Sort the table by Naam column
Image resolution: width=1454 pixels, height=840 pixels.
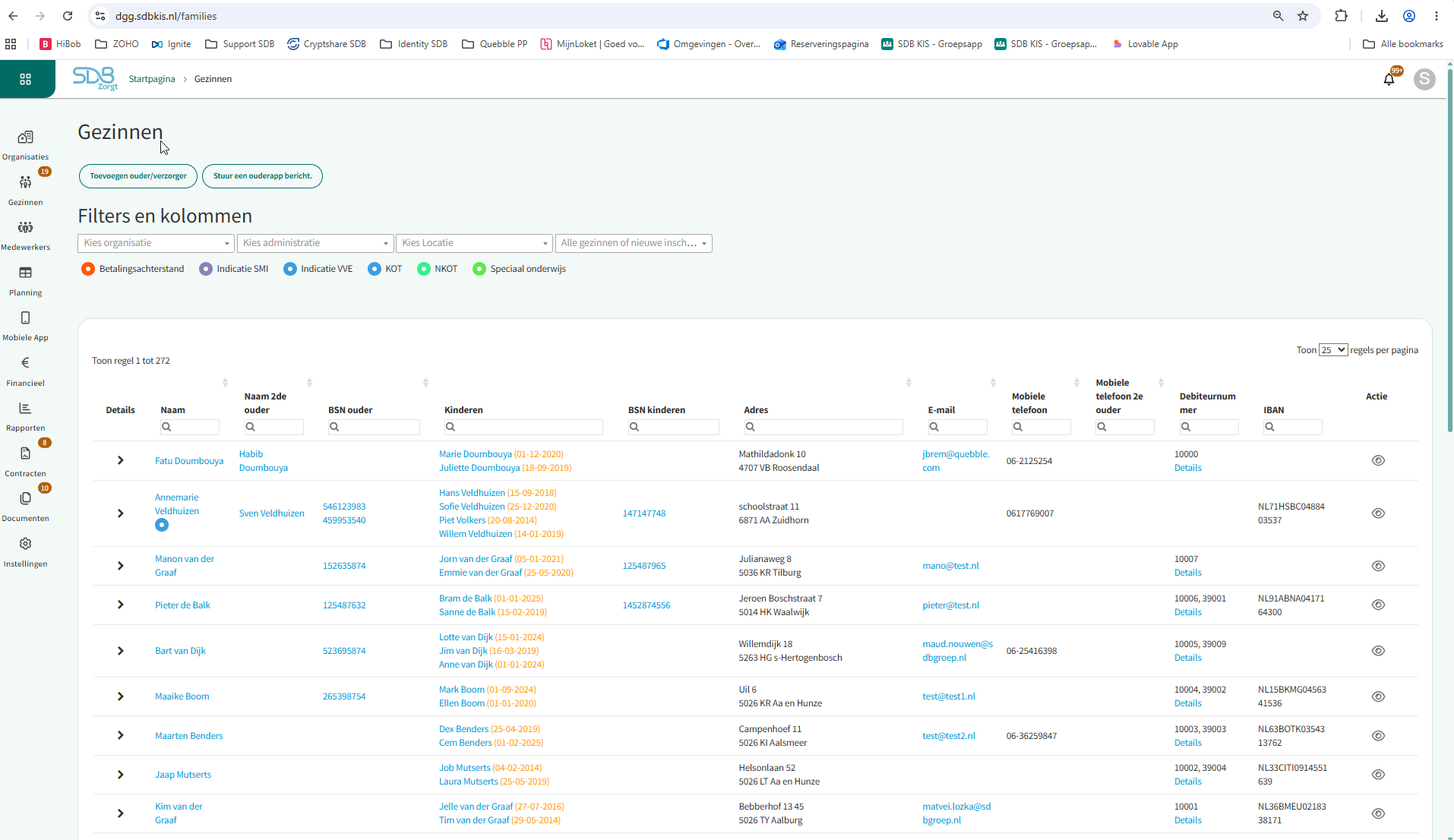[225, 382]
